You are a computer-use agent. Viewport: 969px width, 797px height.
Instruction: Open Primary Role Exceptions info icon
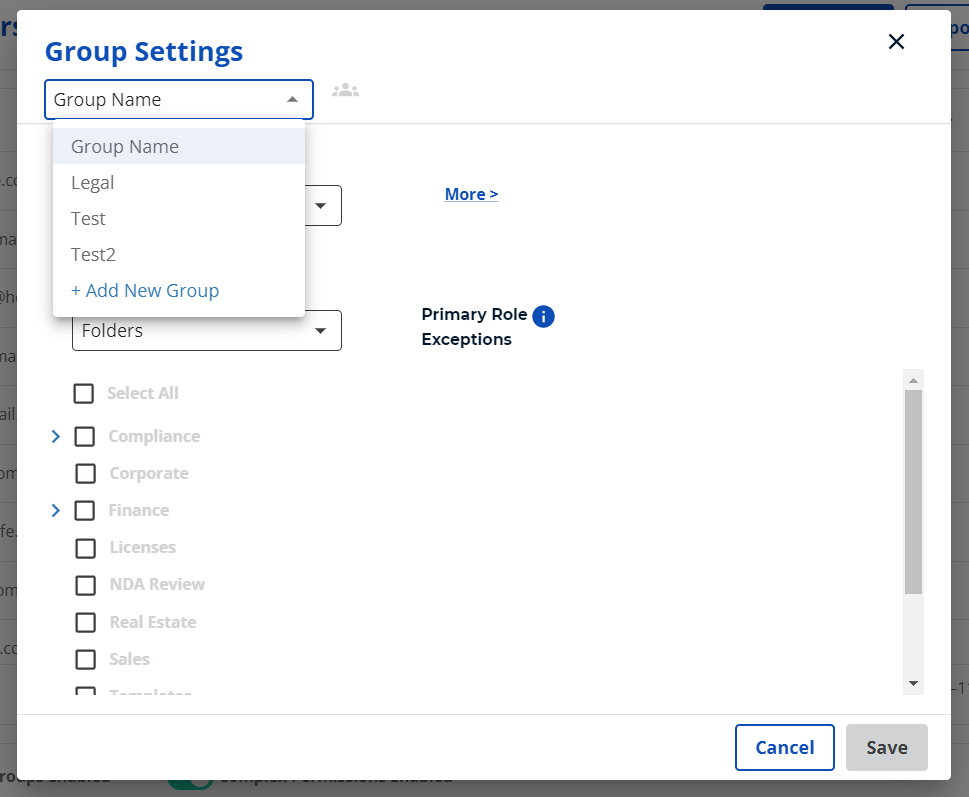(543, 316)
